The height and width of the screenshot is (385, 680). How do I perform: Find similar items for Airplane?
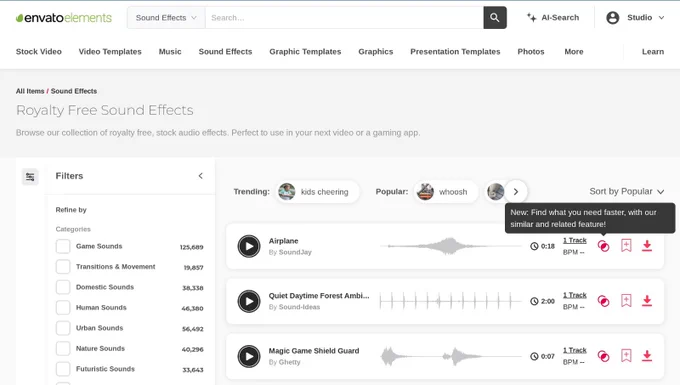click(x=604, y=246)
